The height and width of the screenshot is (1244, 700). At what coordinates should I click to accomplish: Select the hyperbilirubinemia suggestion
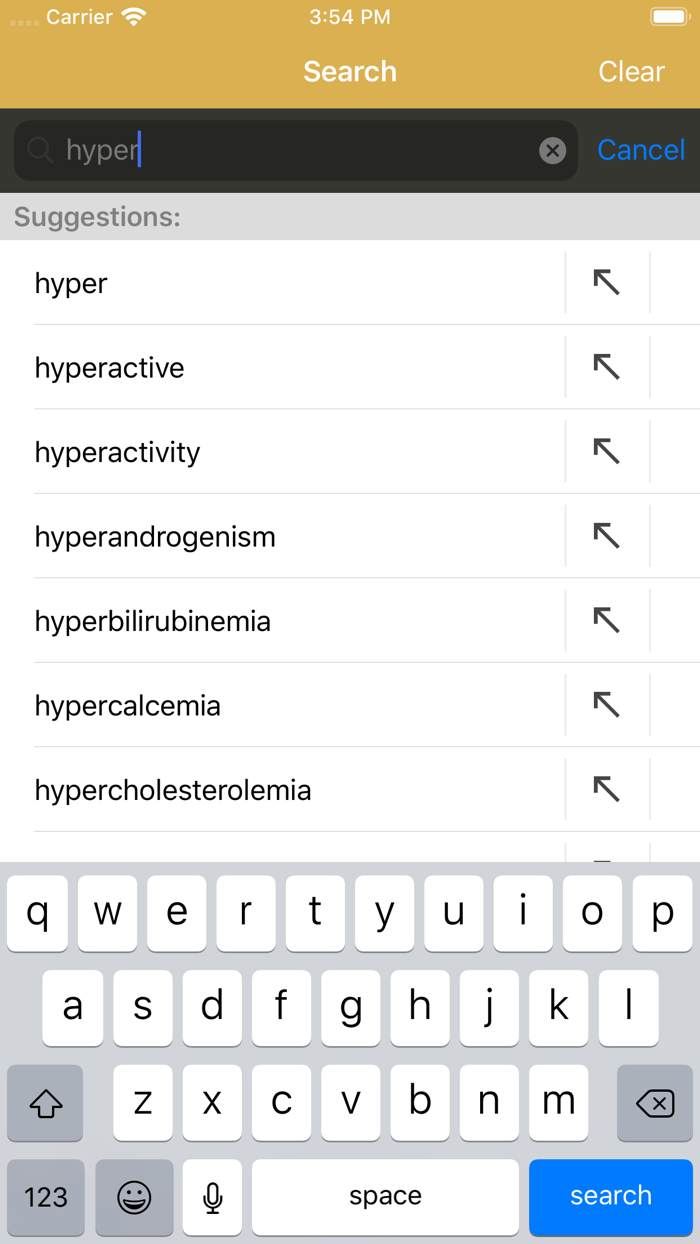[x=153, y=621]
